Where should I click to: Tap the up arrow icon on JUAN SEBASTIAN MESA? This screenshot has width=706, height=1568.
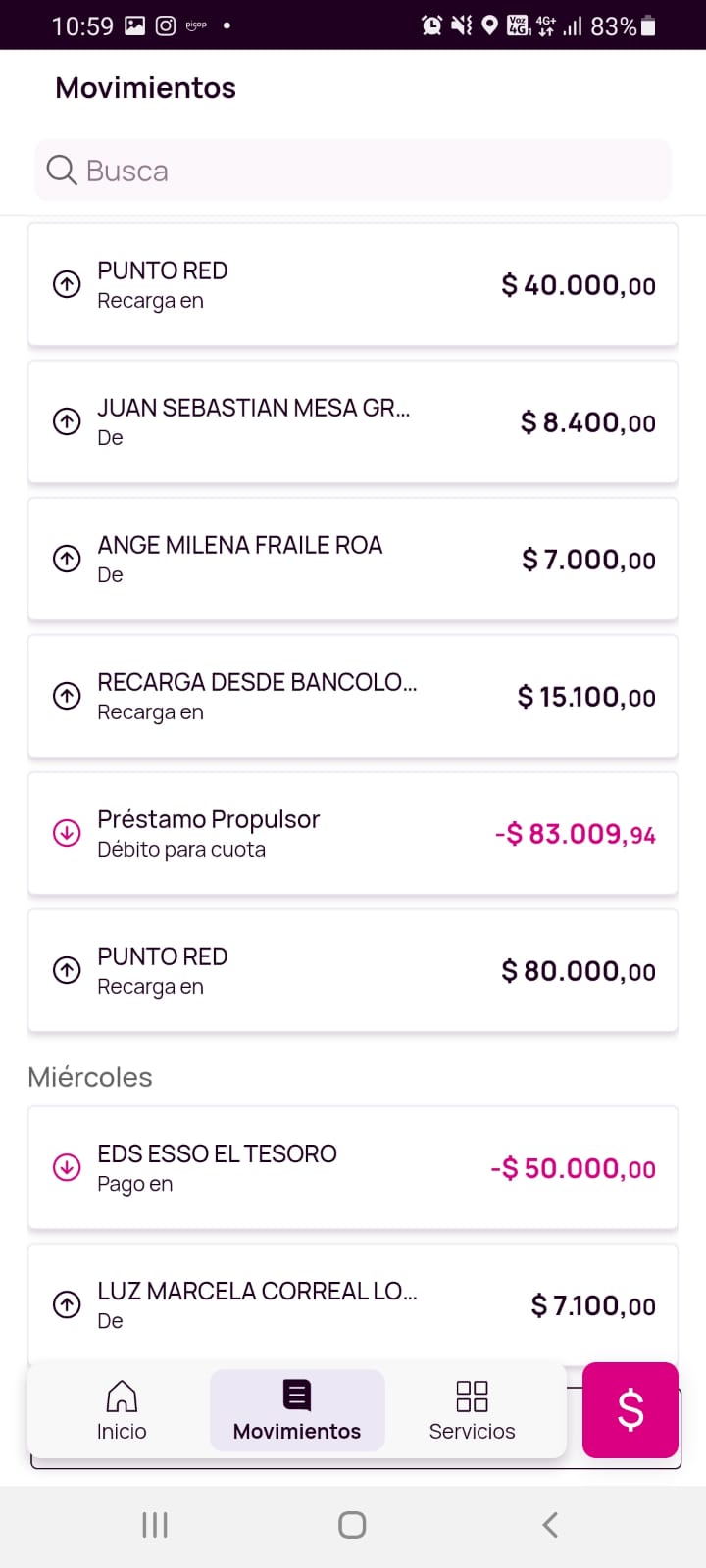click(x=67, y=422)
